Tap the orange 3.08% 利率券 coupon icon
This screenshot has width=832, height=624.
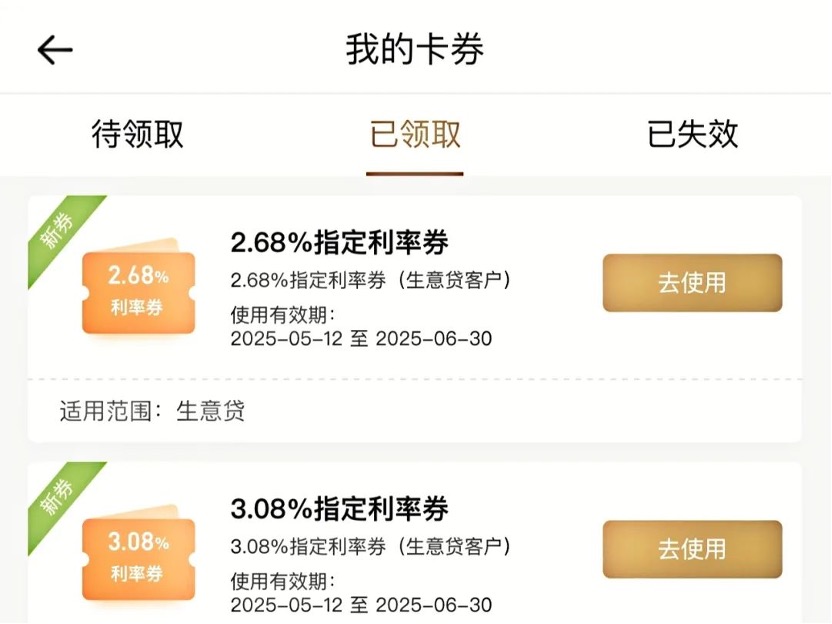(138, 556)
